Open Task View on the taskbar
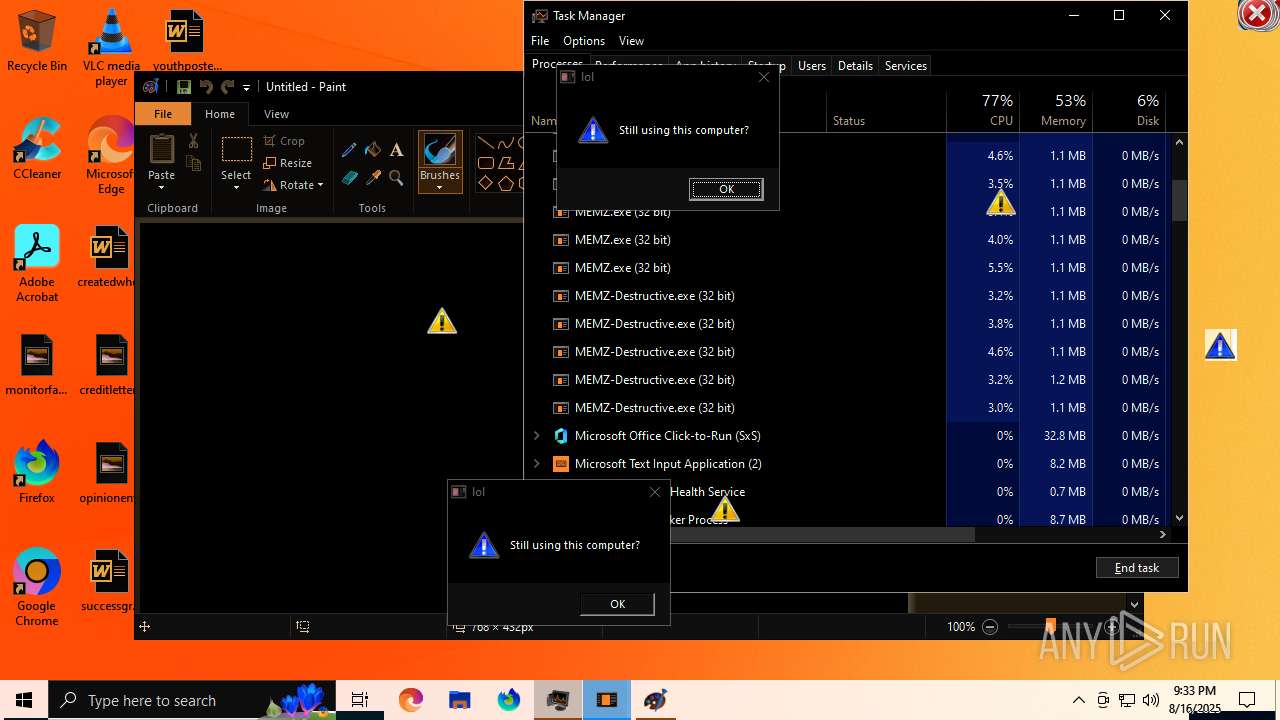Image resolution: width=1280 pixels, height=720 pixels. [x=360, y=700]
